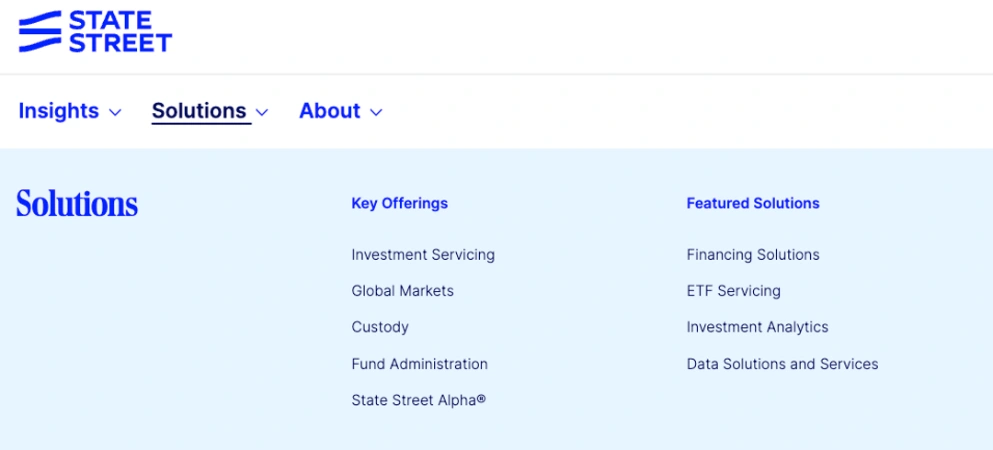Image resolution: width=993 pixels, height=450 pixels.
Task: Click the large Solutions heading
Action: (77, 203)
